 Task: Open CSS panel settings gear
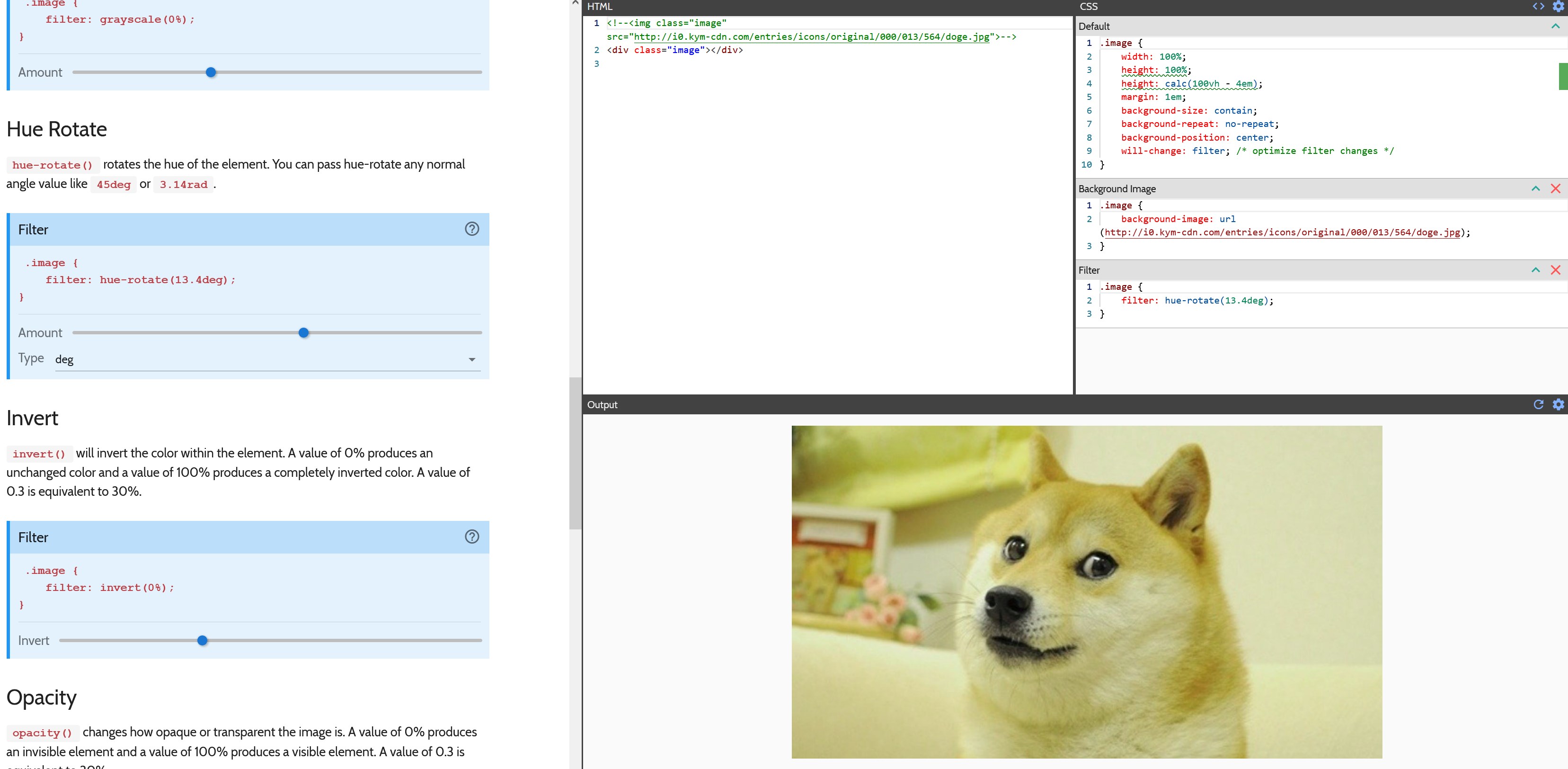click(1558, 7)
